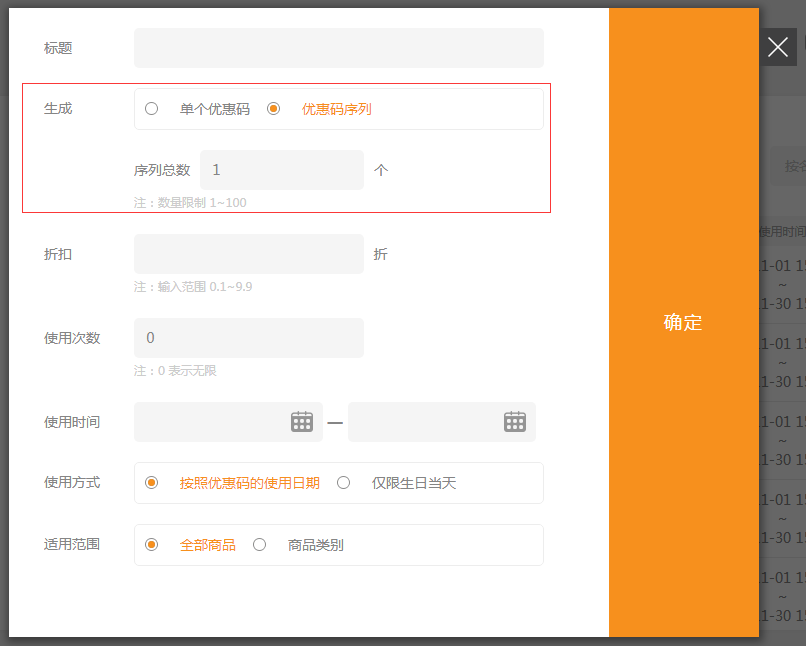Click the 标题 field label
Image resolution: width=806 pixels, height=646 pixels.
pyautogui.click(x=58, y=48)
